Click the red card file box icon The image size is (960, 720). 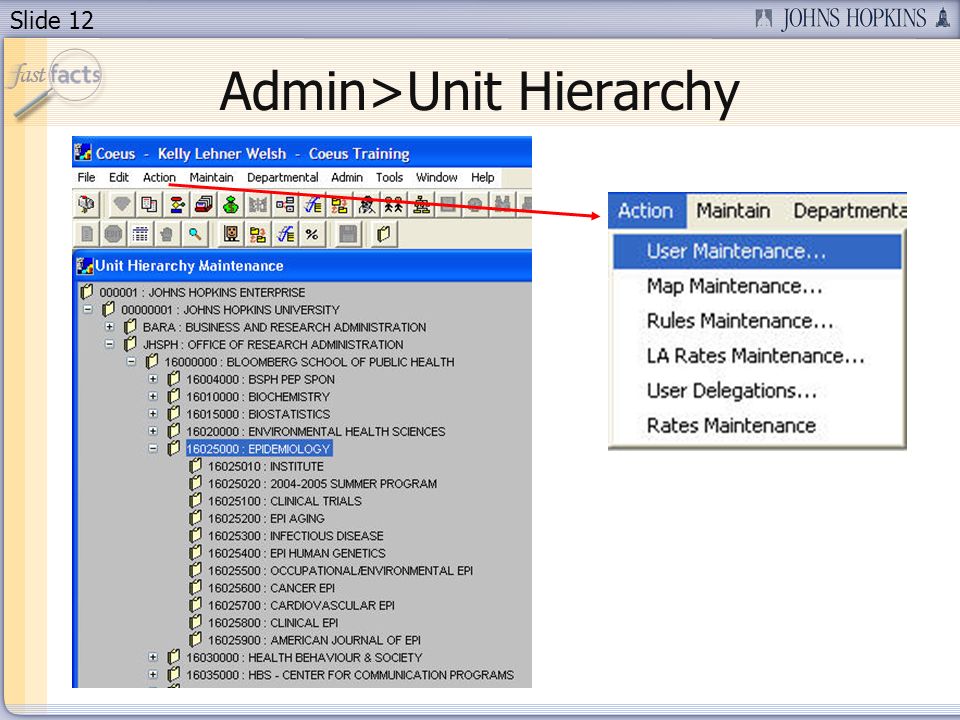204,204
